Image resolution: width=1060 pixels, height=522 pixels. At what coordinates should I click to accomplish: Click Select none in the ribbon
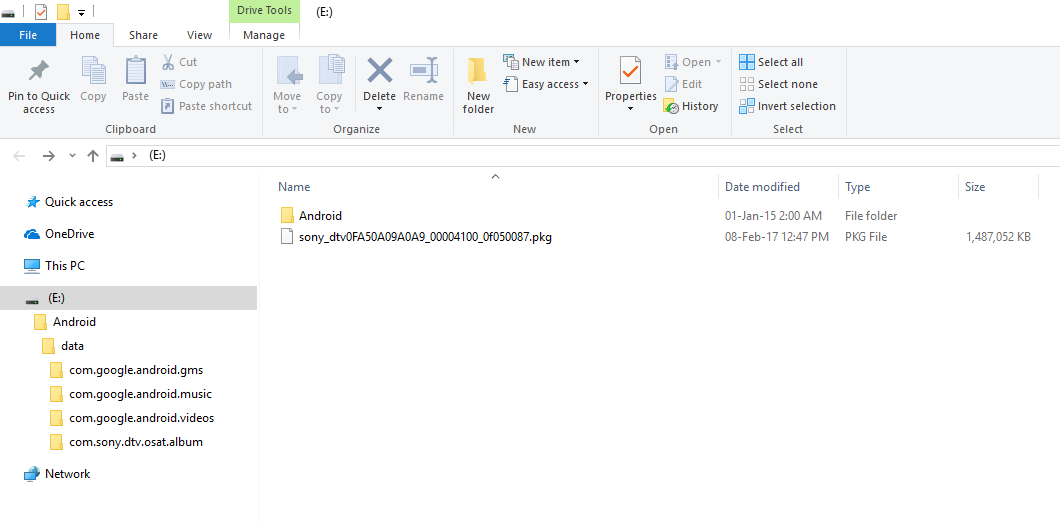coord(778,84)
